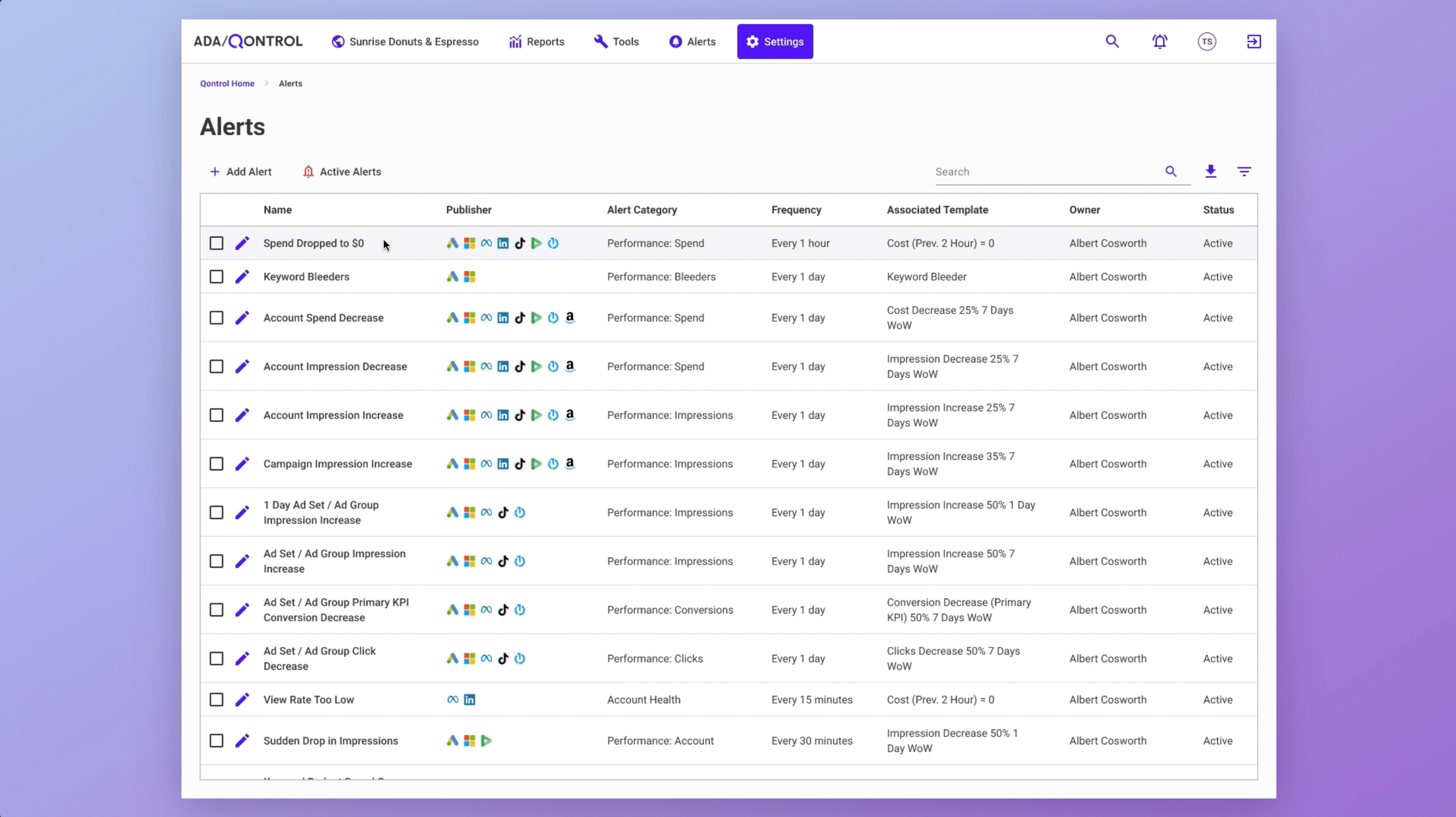
Task: Click the logout icon at top right
Action: click(x=1254, y=41)
